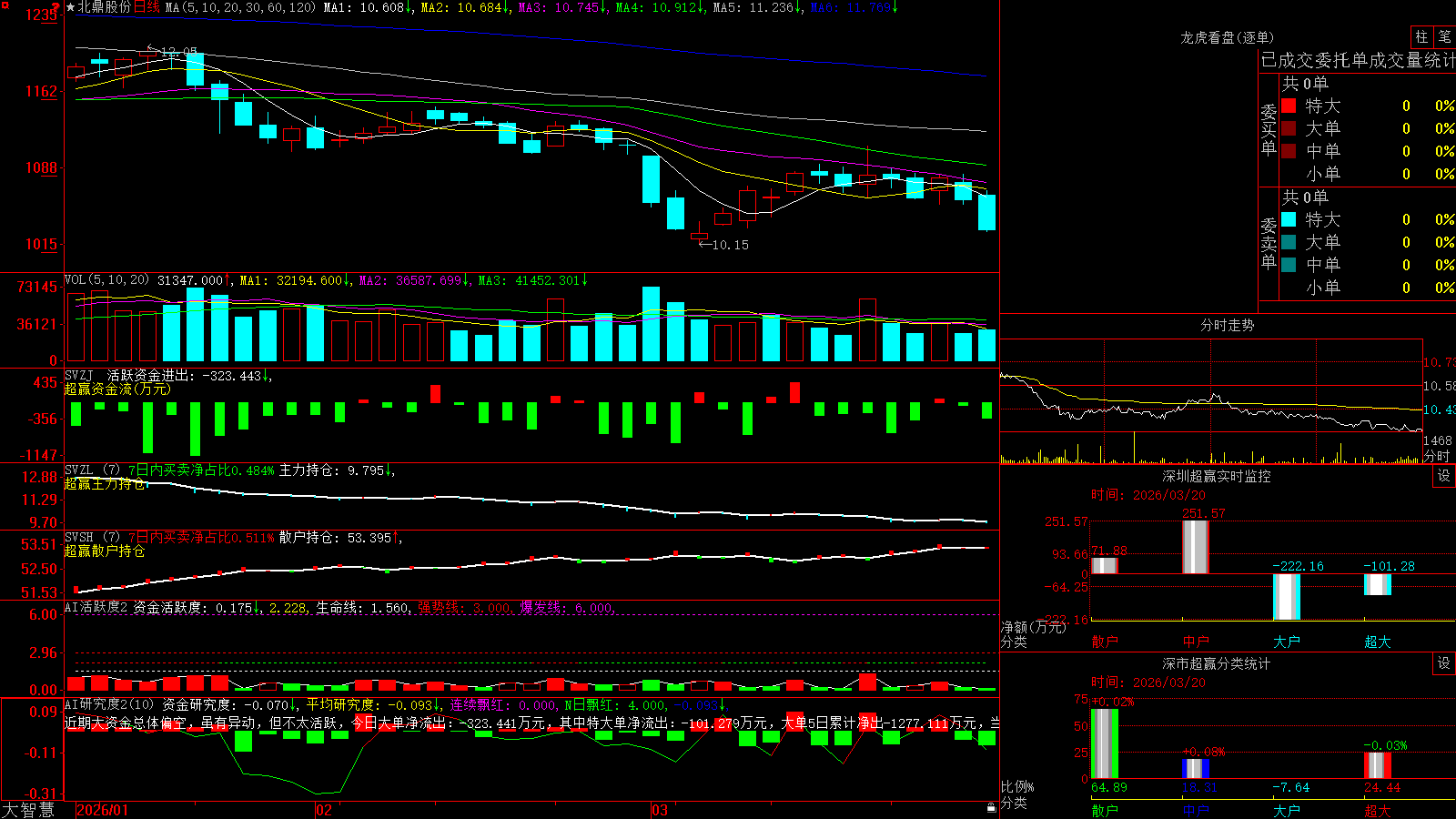Select MA4: 10.912 indicator value
Screen dimensions: 1456x819
[661, 7]
